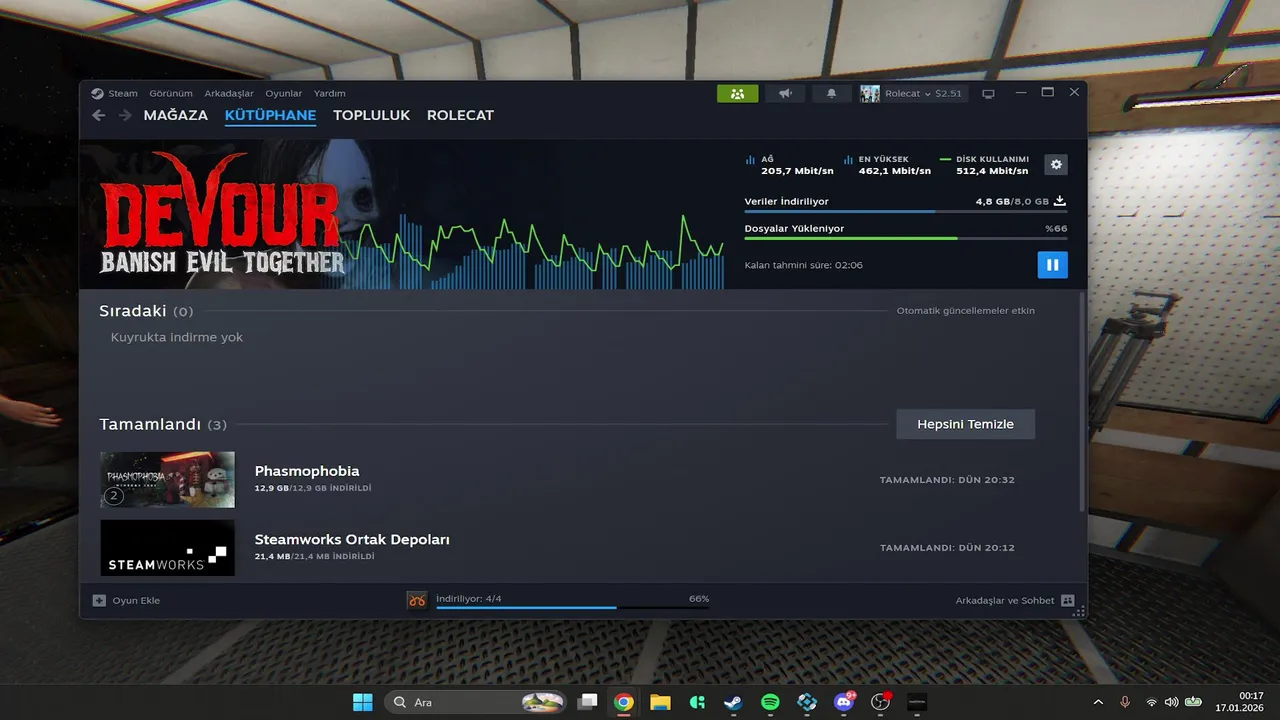The width and height of the screenshot is (1280, 720).
Task: Click the back navigation arrow
Action: coord(98,115)
